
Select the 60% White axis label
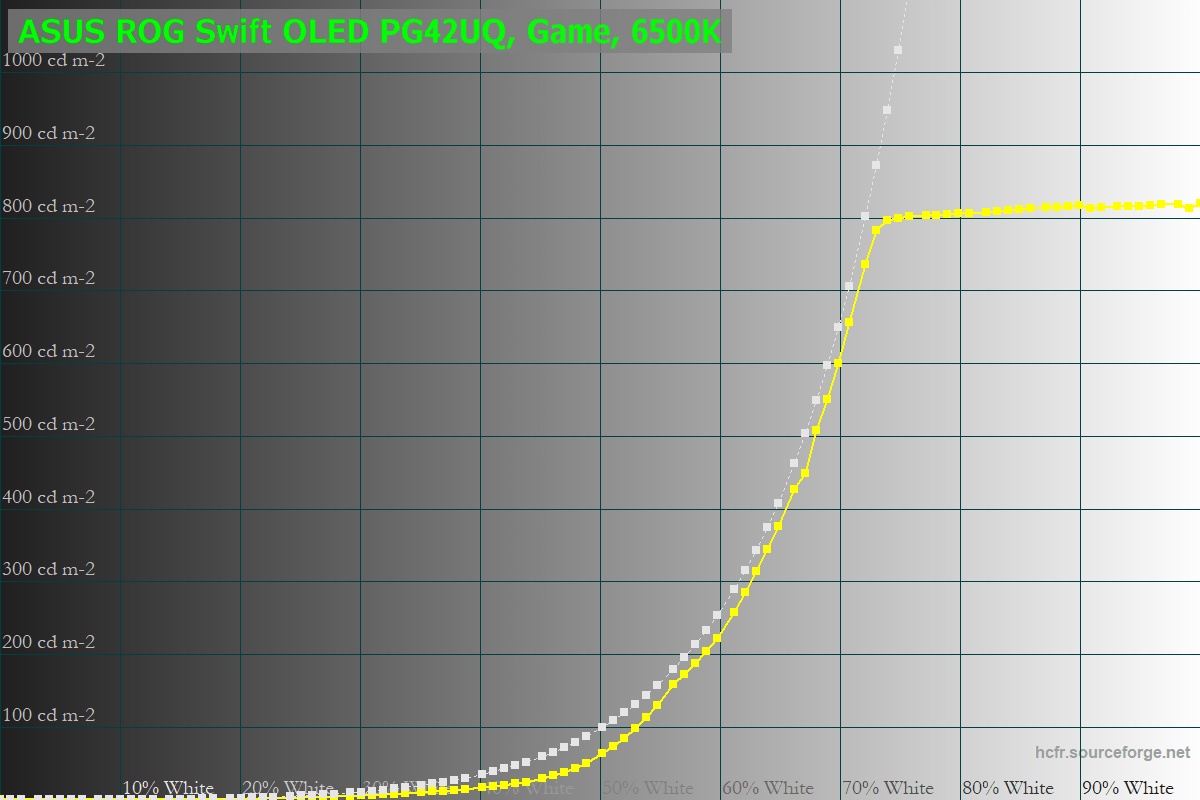tap(768, 788)
